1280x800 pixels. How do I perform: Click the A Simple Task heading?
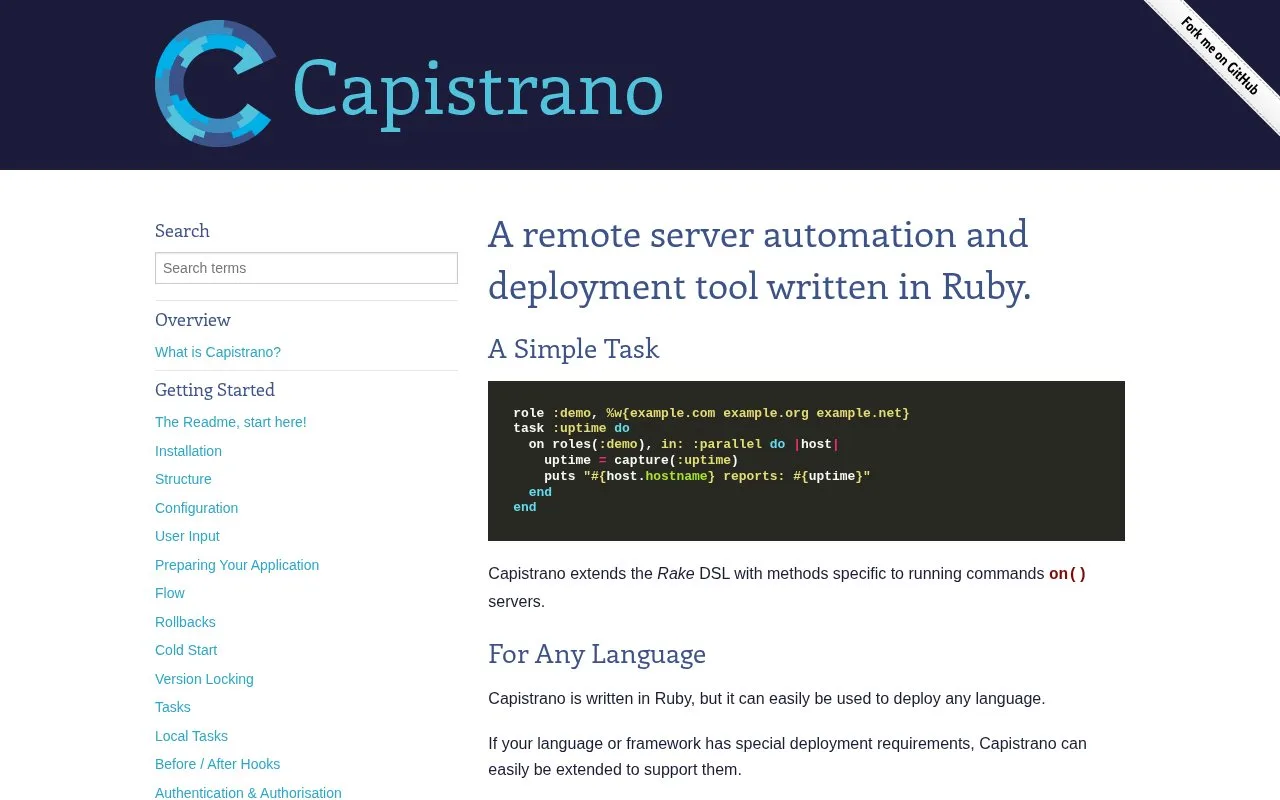[x=574, y=349]
